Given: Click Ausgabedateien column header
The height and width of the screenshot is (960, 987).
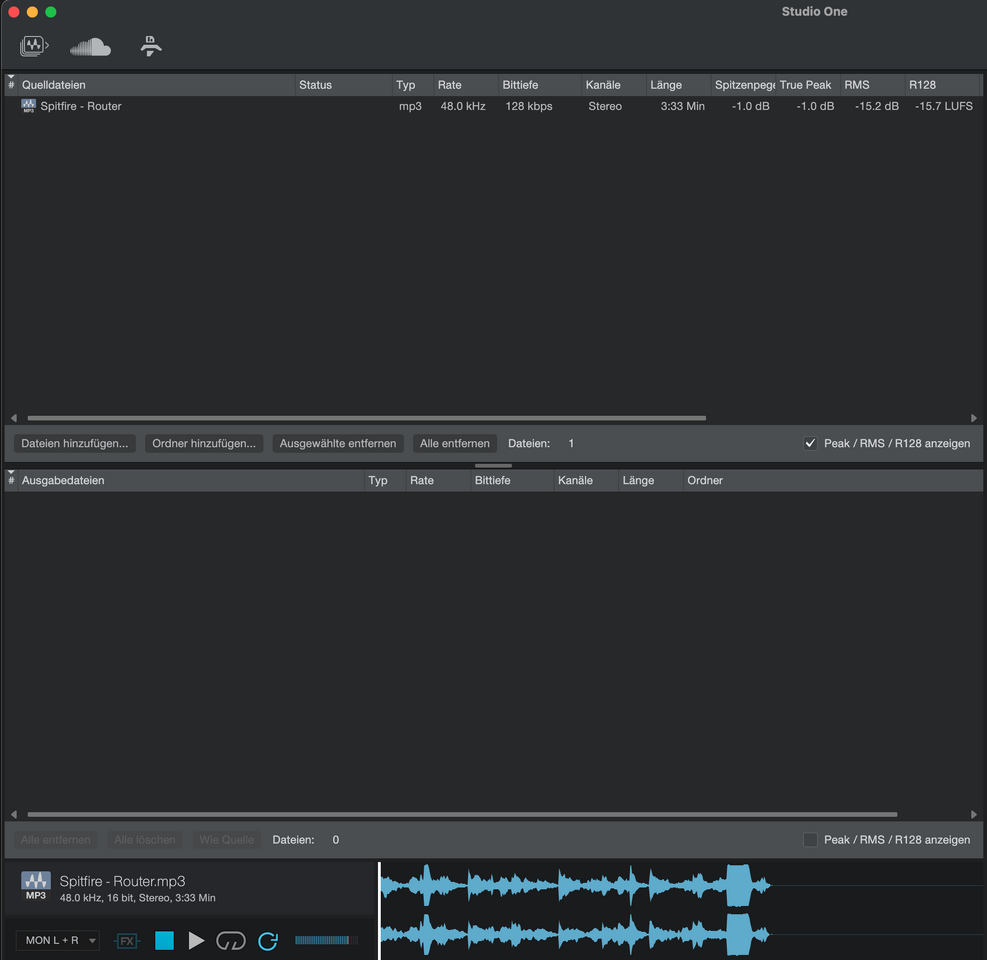Looking at the screenshot, I should [191, 480].
